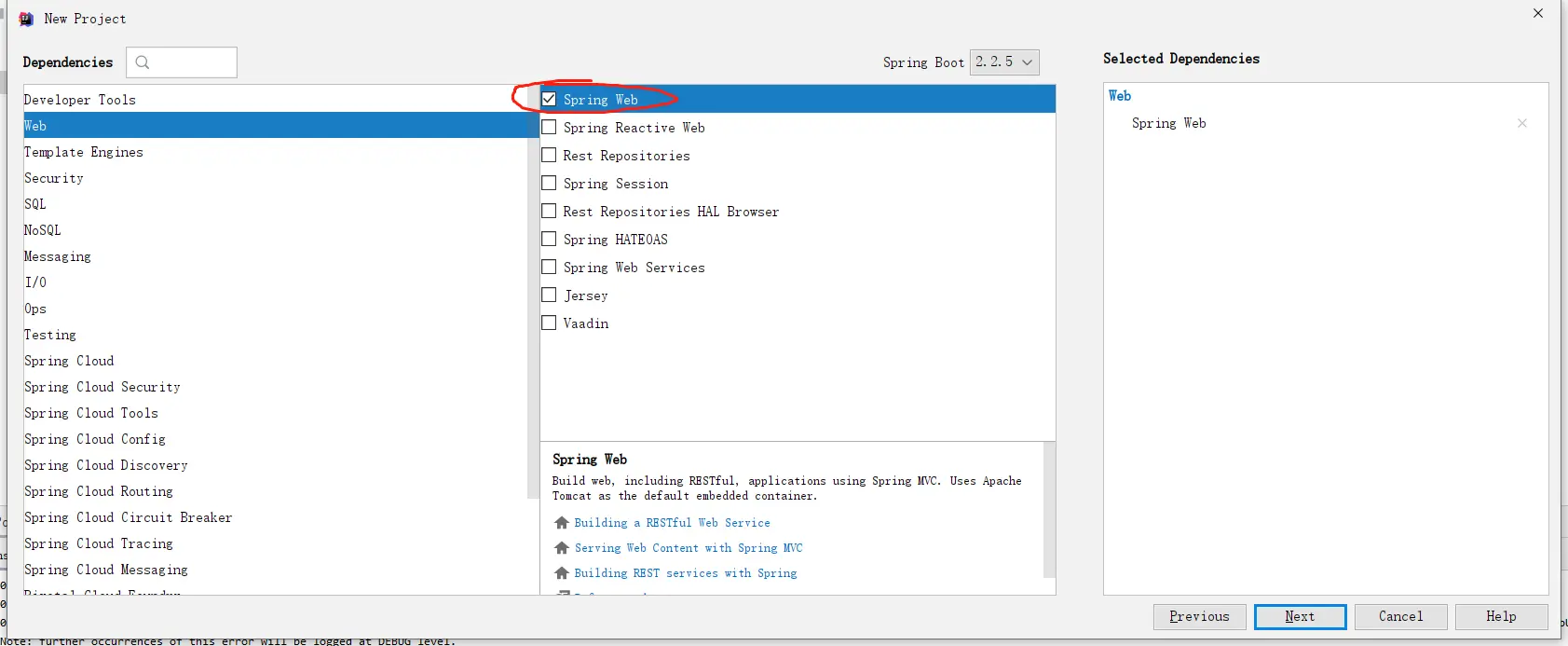Click the home icon beside Building a RESTful Web Service
The image size is (1568, 646).
[x=562, y=523]
